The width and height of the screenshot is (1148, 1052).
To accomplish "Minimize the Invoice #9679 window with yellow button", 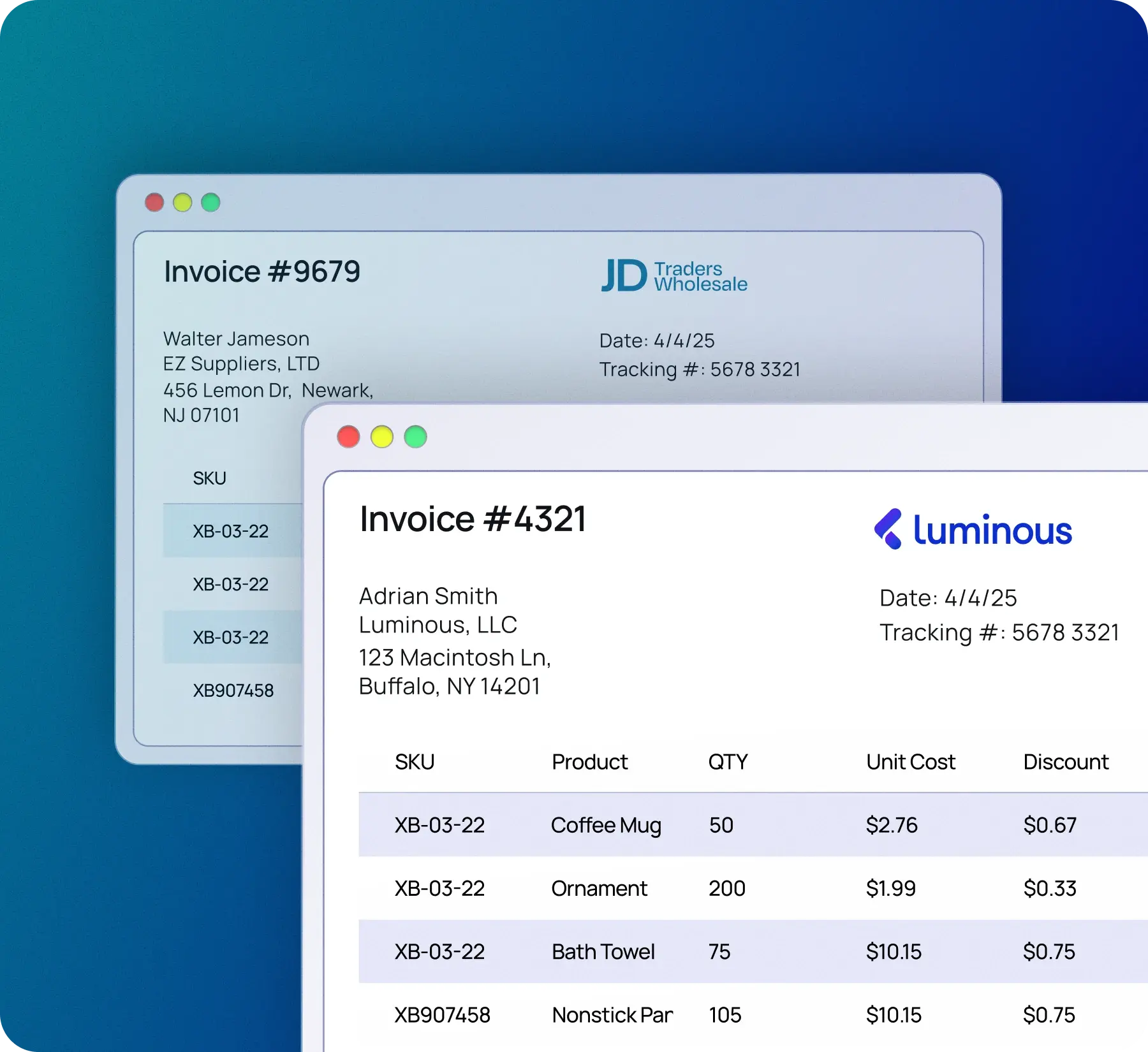I will (x=182, y=202).
